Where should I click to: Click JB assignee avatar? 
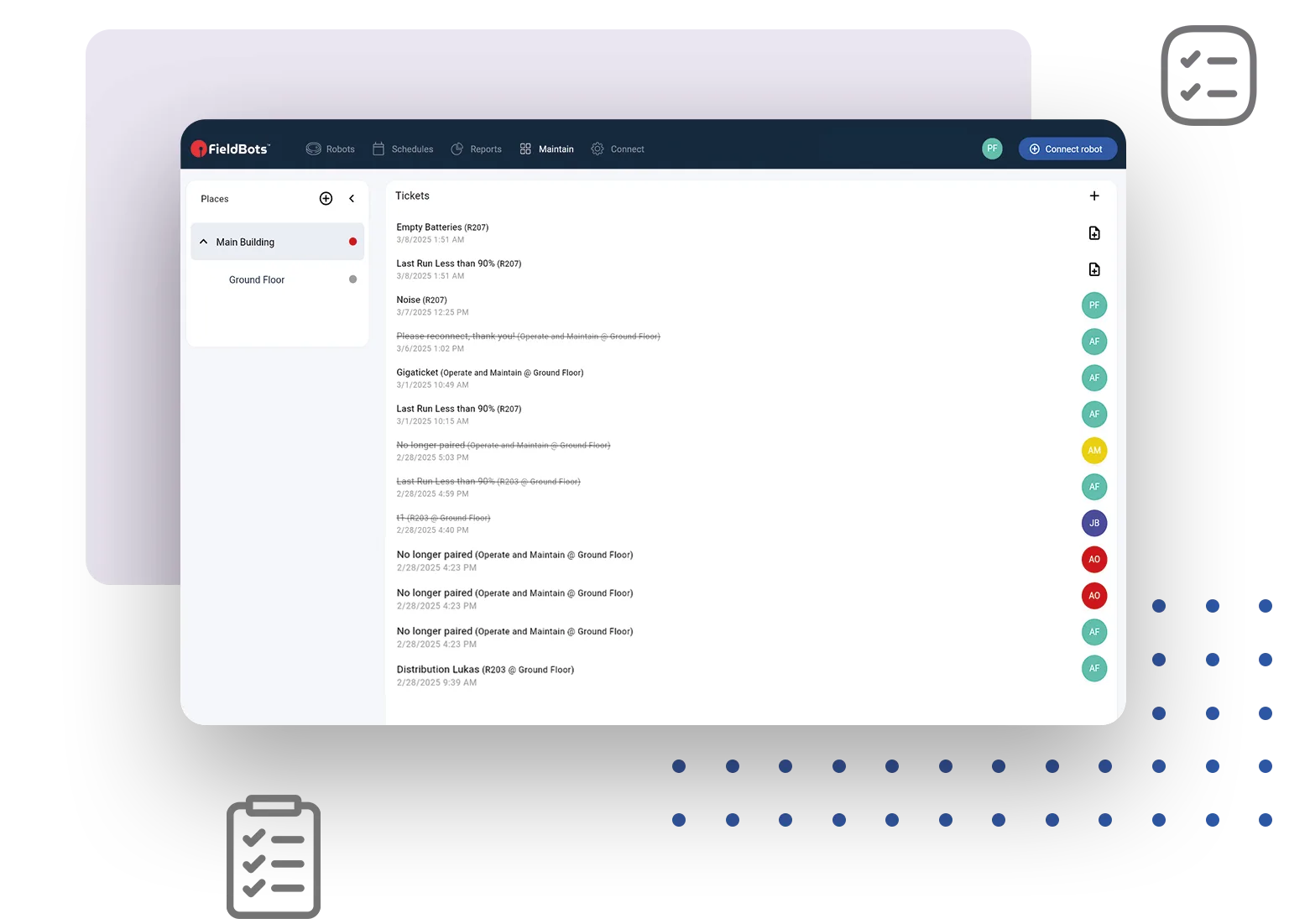(1094, 523)
